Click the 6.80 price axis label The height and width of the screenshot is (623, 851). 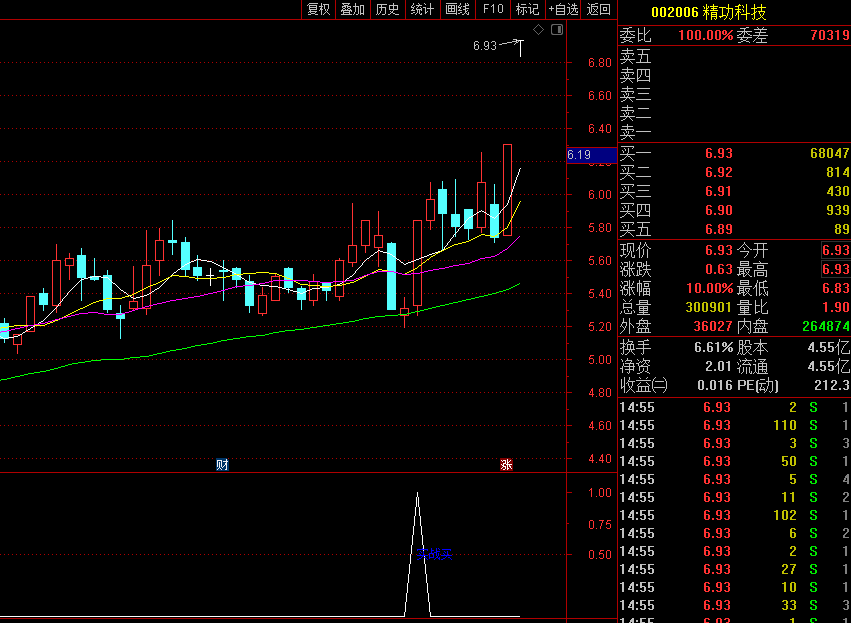coord(600,62)
